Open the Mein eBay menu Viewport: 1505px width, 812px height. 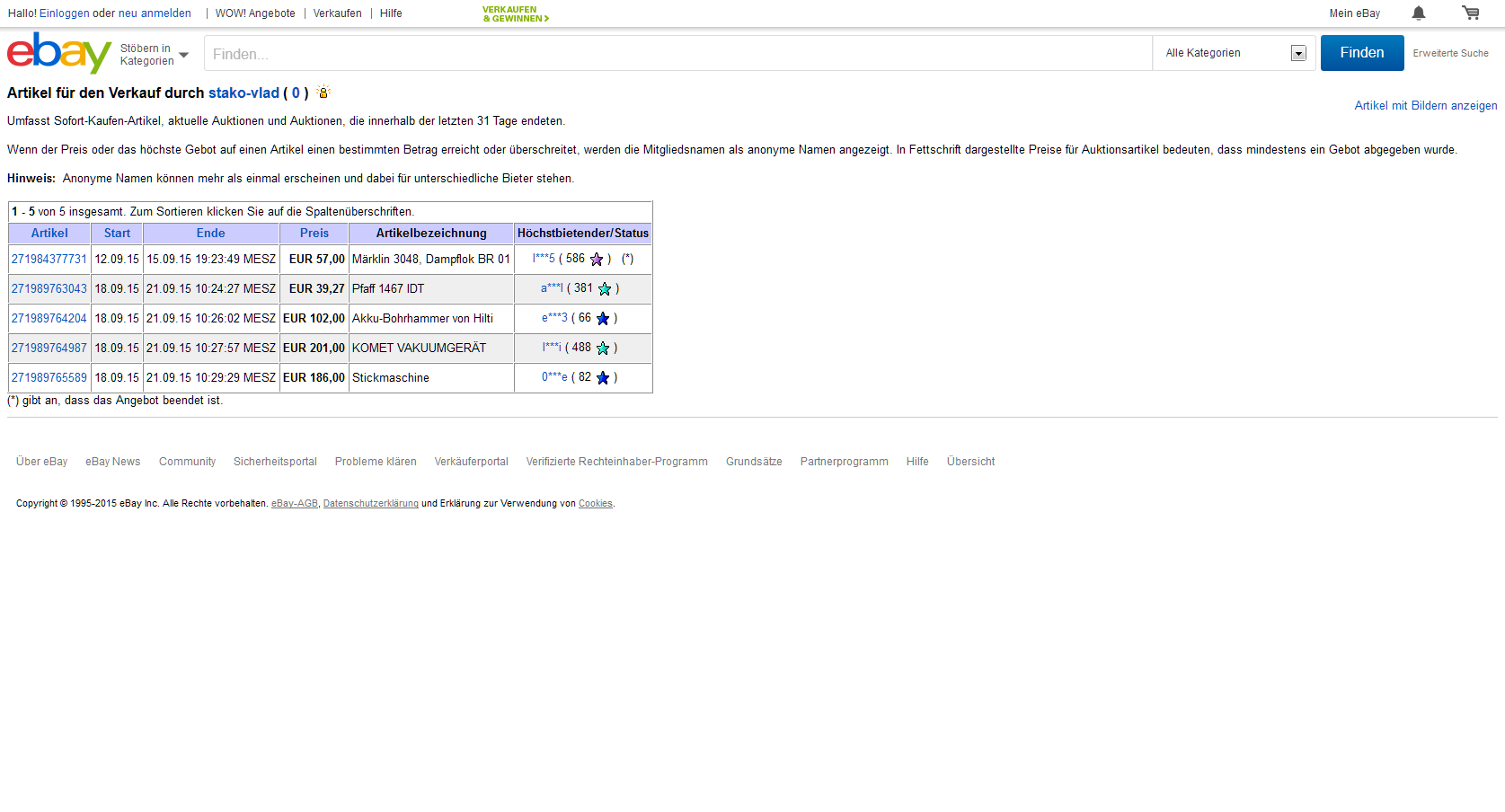1354,13
